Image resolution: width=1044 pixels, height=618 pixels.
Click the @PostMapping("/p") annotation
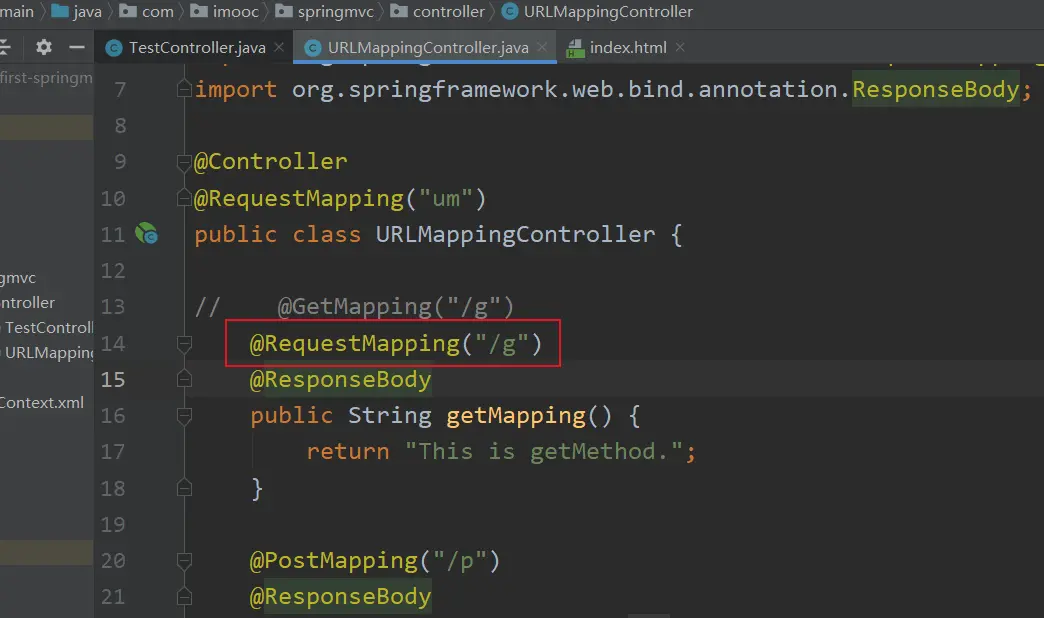point(374,561)
